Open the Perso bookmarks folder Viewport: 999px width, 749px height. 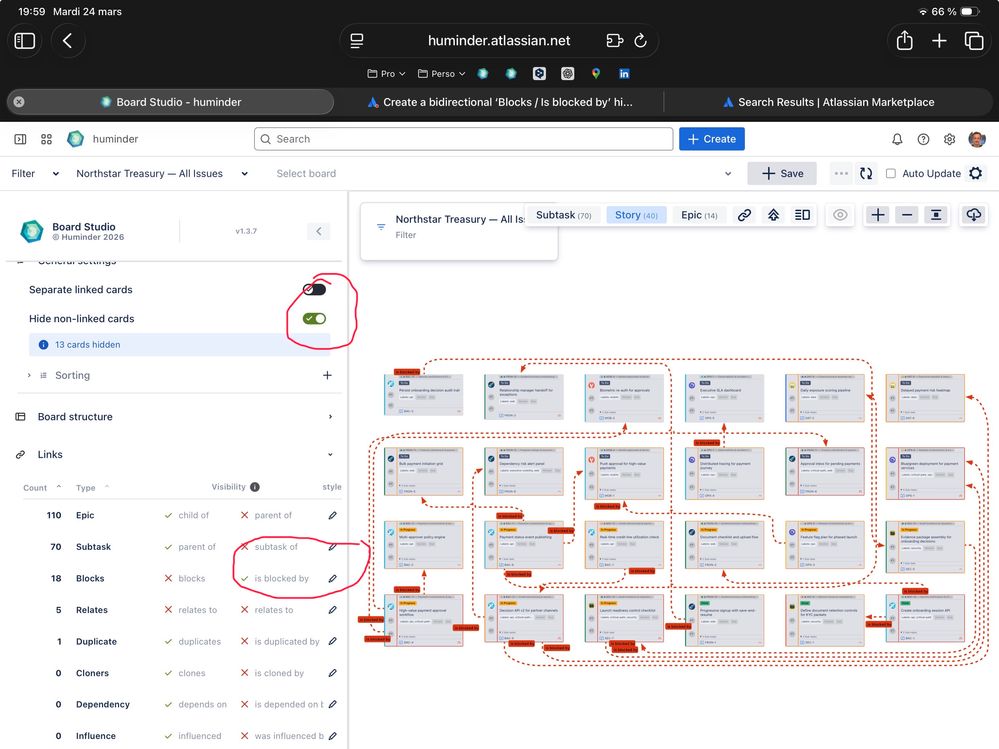click(x=441, y=74)
